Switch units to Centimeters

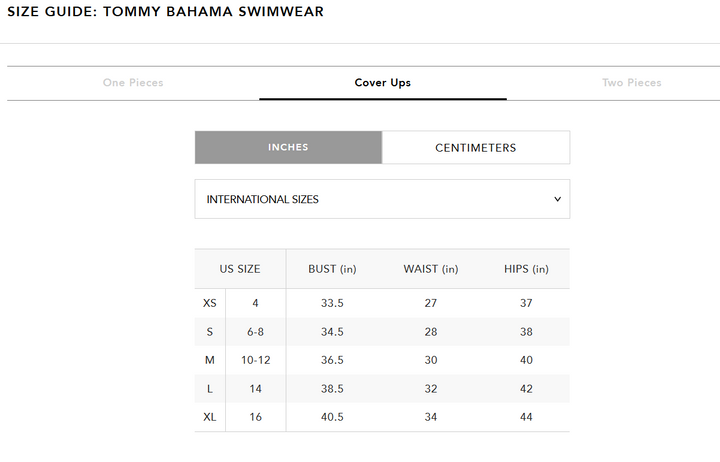click(475, 148)
